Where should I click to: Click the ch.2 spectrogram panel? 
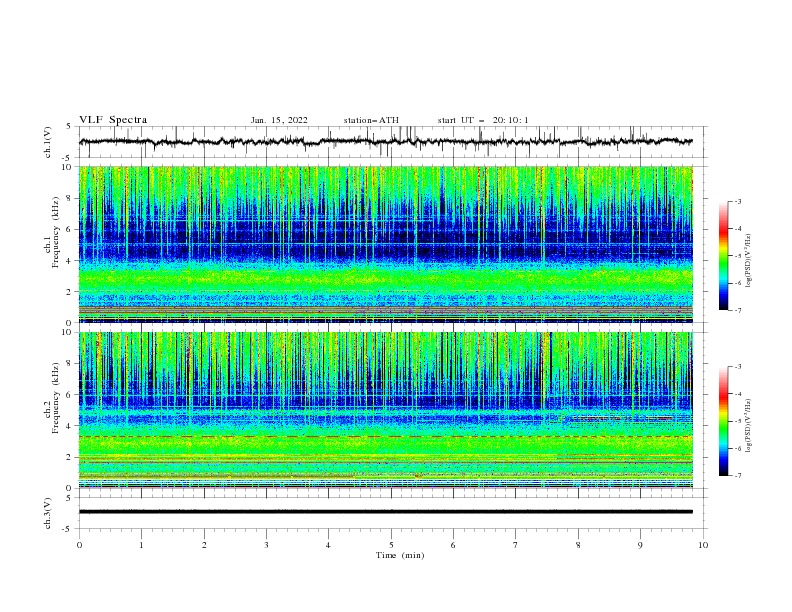click(386, 410)
